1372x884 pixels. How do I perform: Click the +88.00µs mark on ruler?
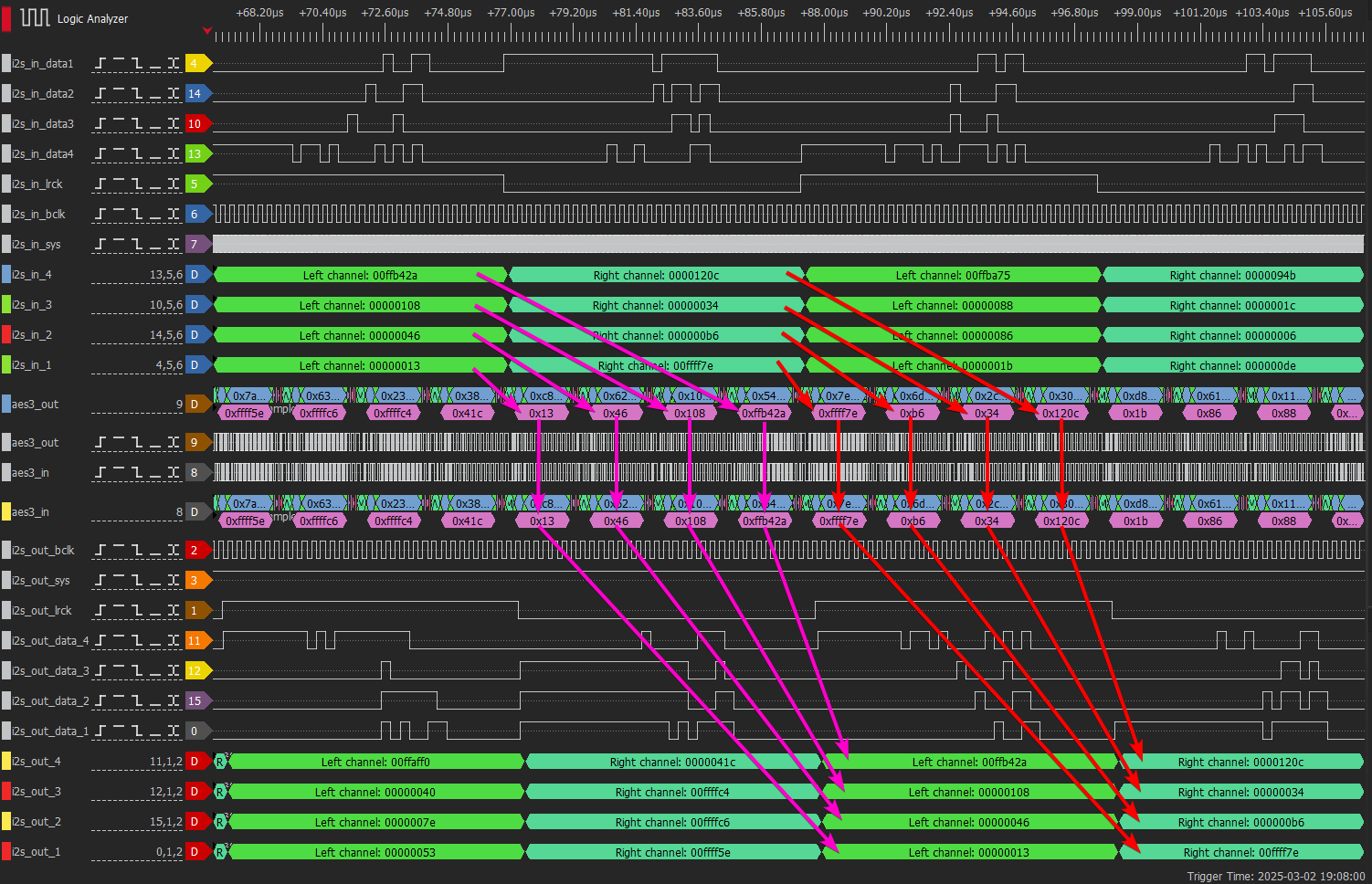824,13
